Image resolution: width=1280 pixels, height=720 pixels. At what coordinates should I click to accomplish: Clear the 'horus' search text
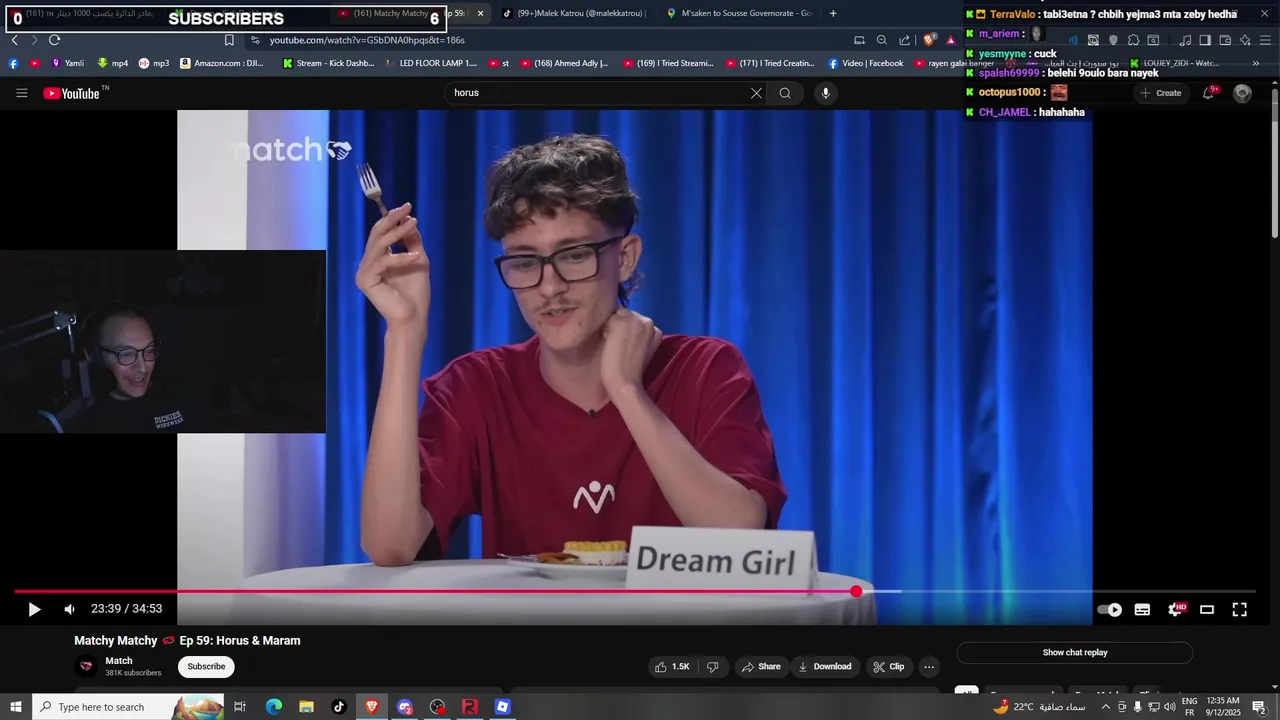click(x=756, y=93)
